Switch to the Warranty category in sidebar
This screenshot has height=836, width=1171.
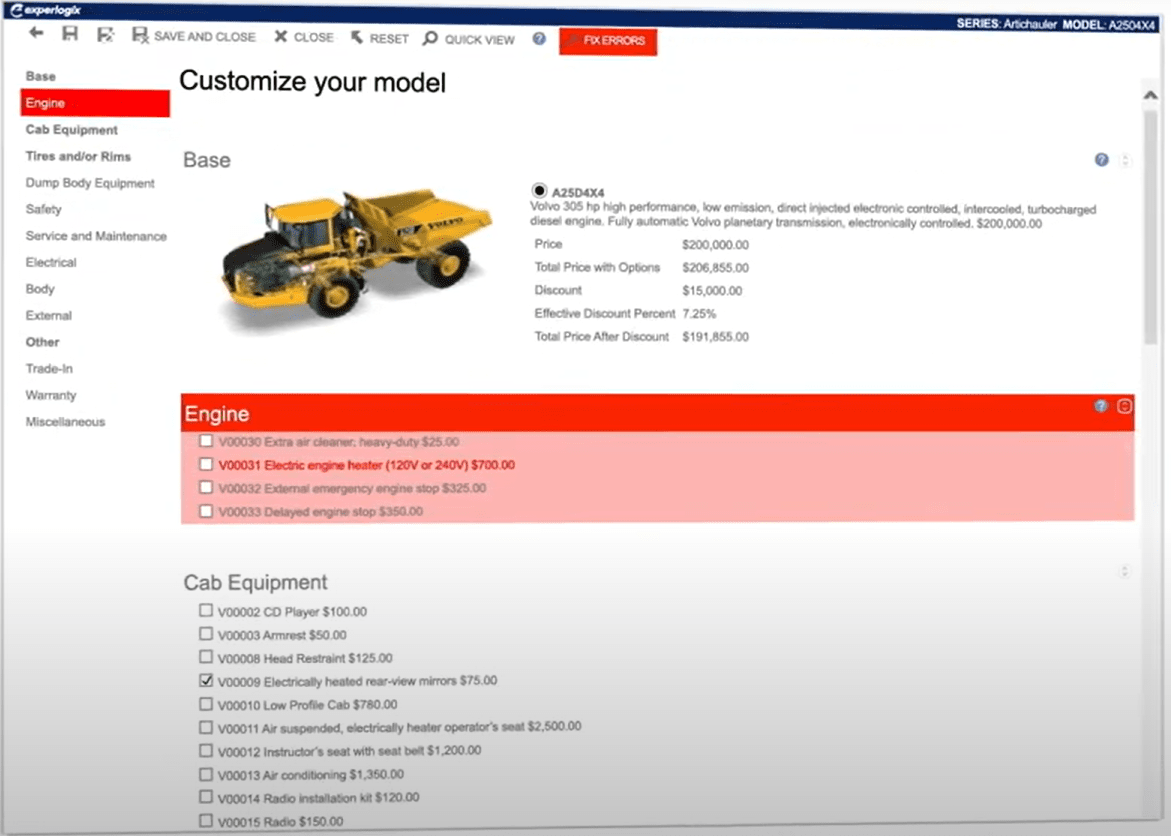pos(51,395)
